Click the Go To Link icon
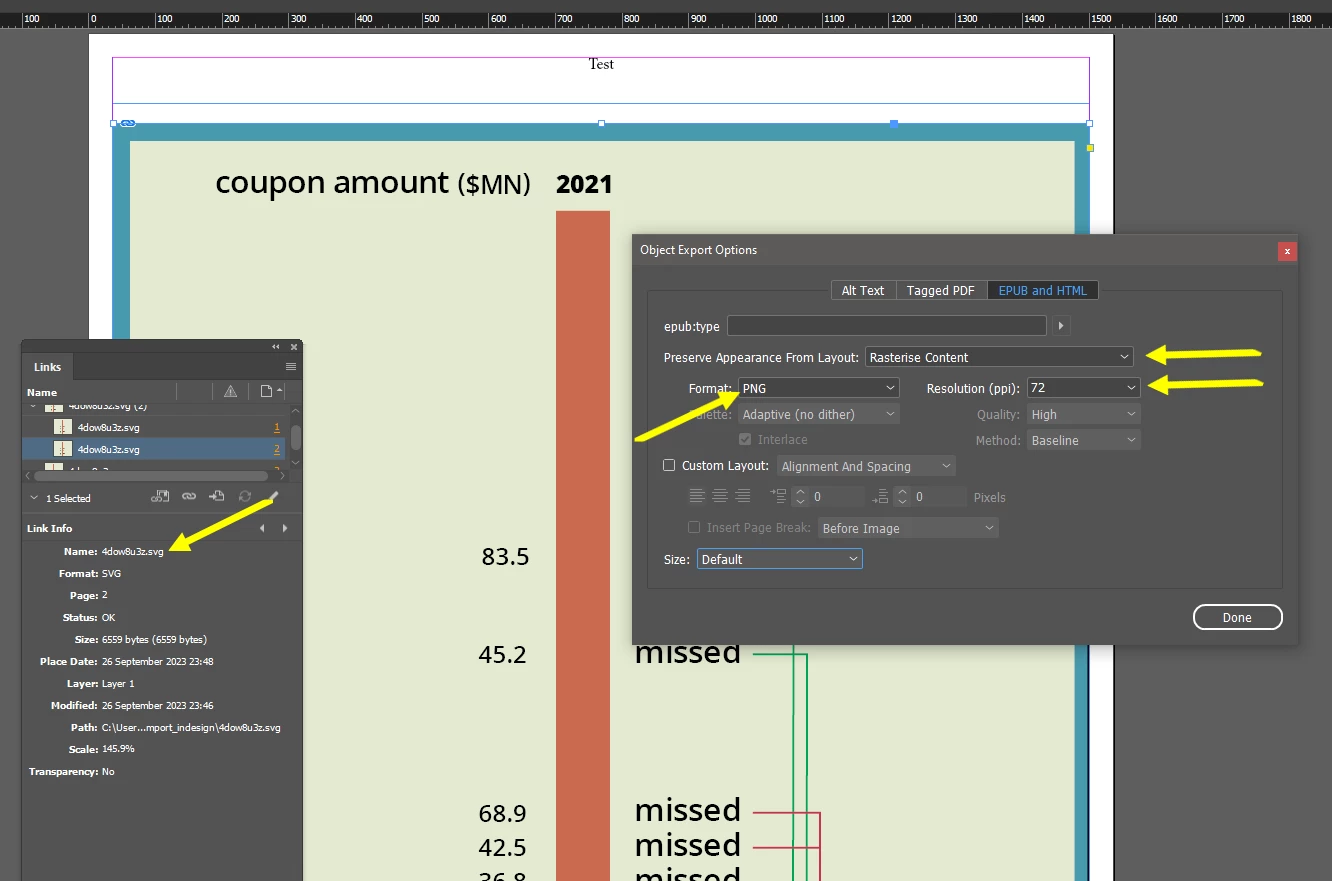 (x=216, y=496)
